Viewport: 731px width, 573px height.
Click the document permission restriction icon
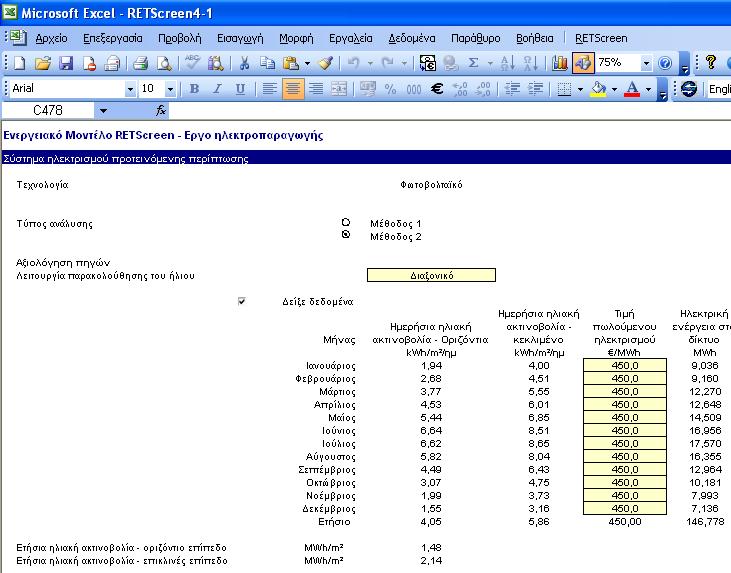89,63
